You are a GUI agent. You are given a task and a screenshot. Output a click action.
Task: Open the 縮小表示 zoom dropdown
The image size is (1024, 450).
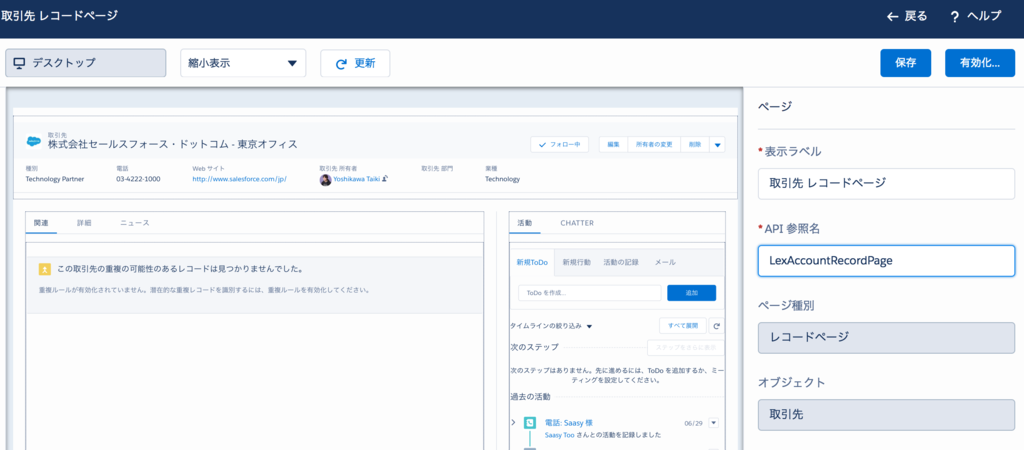pyautogui.click(x=243, y=63)
